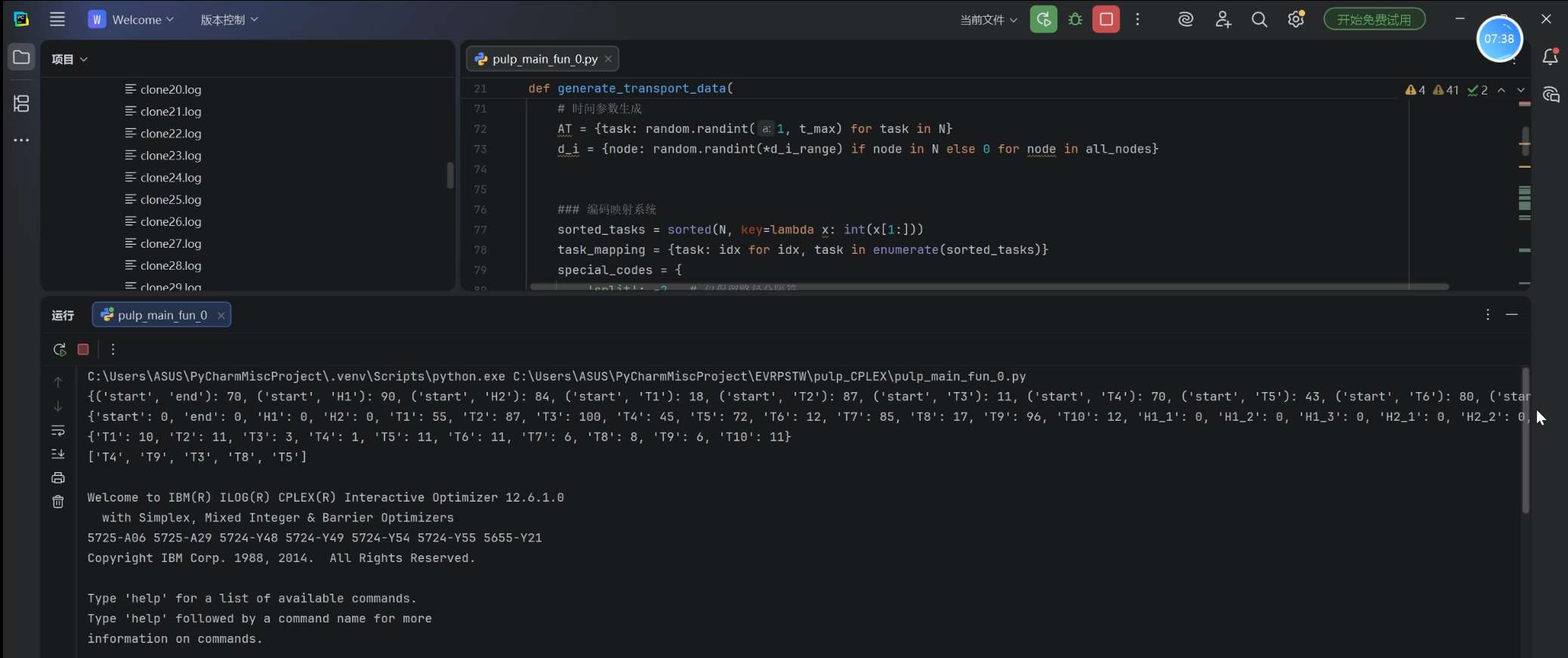The height and width of the screenshot is (658, 1568).
Task: Click the console vertical scrollbar
Action: [x=1525, y=440]
